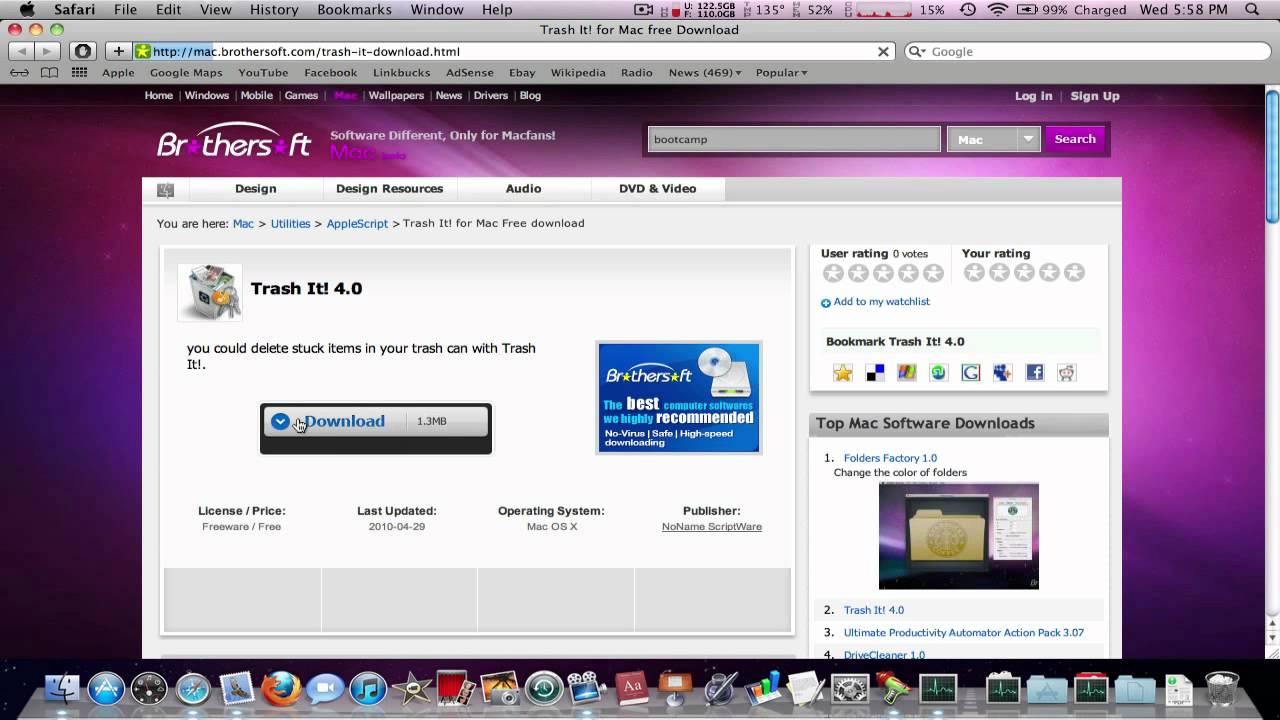Open Photo Booth from the dock
The height and width of the screenshot is (720, 1280).
pyautogui.click(x=455, y=688)
